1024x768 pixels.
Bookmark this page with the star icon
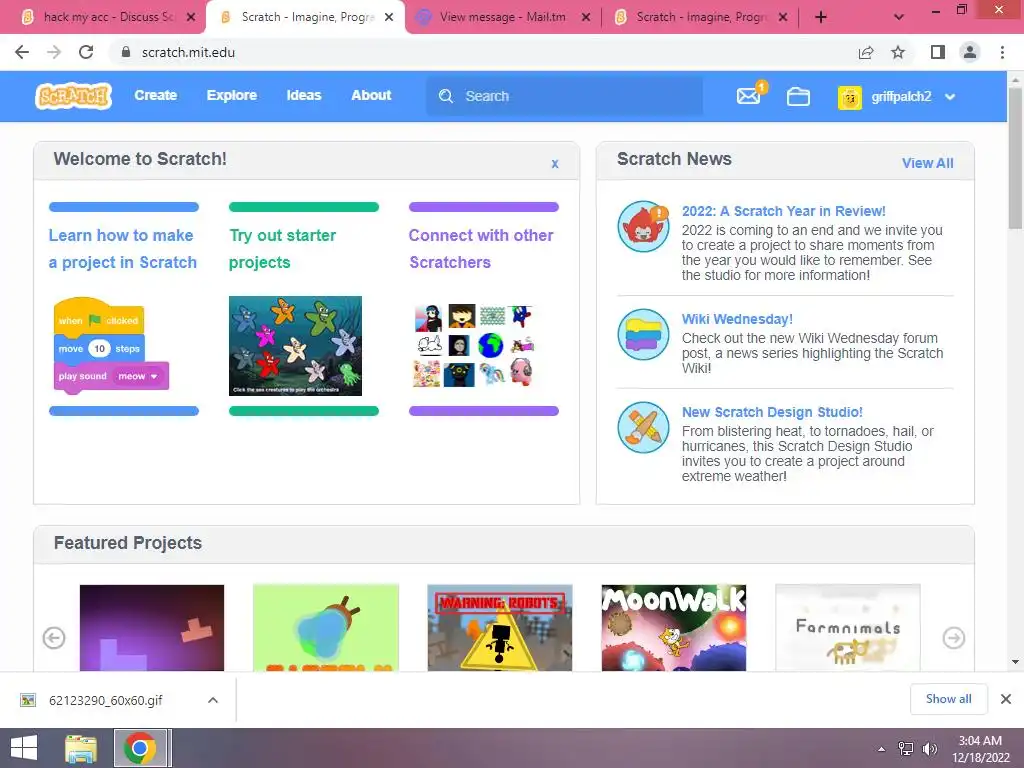[898, 52]
